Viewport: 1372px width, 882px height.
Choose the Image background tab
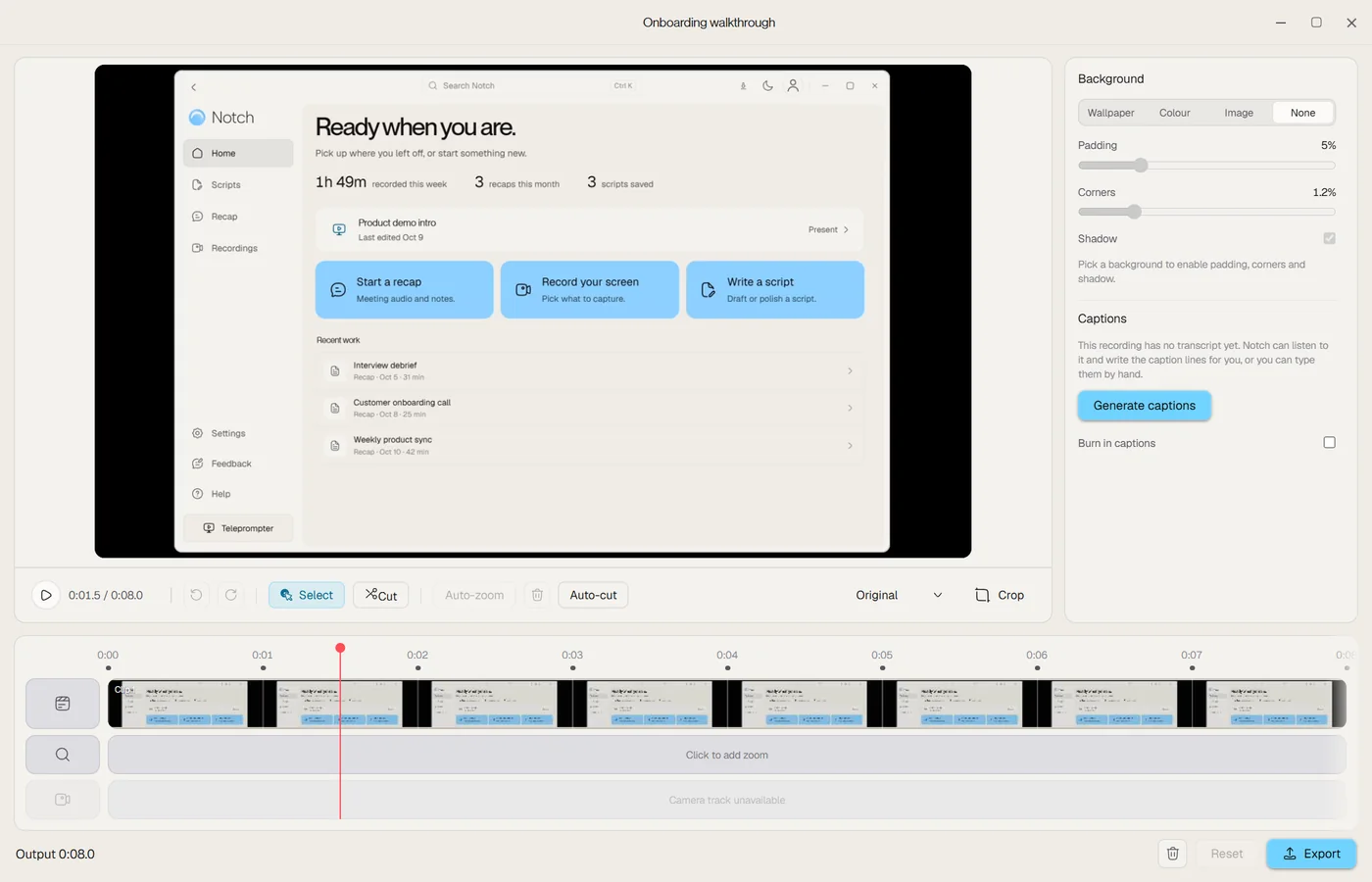[1239, 113]
